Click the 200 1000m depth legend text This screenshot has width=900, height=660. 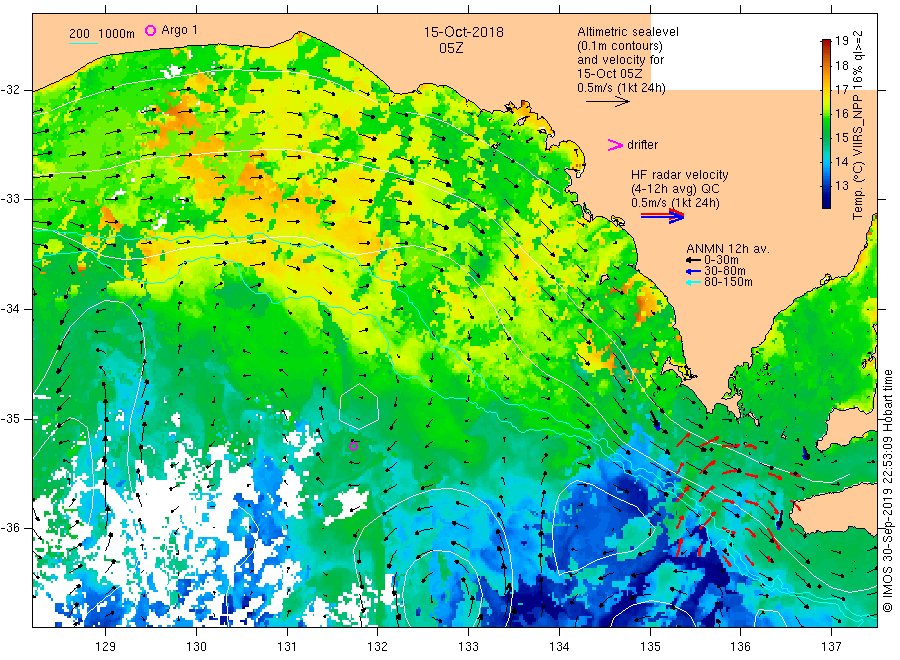click(102, 34)
